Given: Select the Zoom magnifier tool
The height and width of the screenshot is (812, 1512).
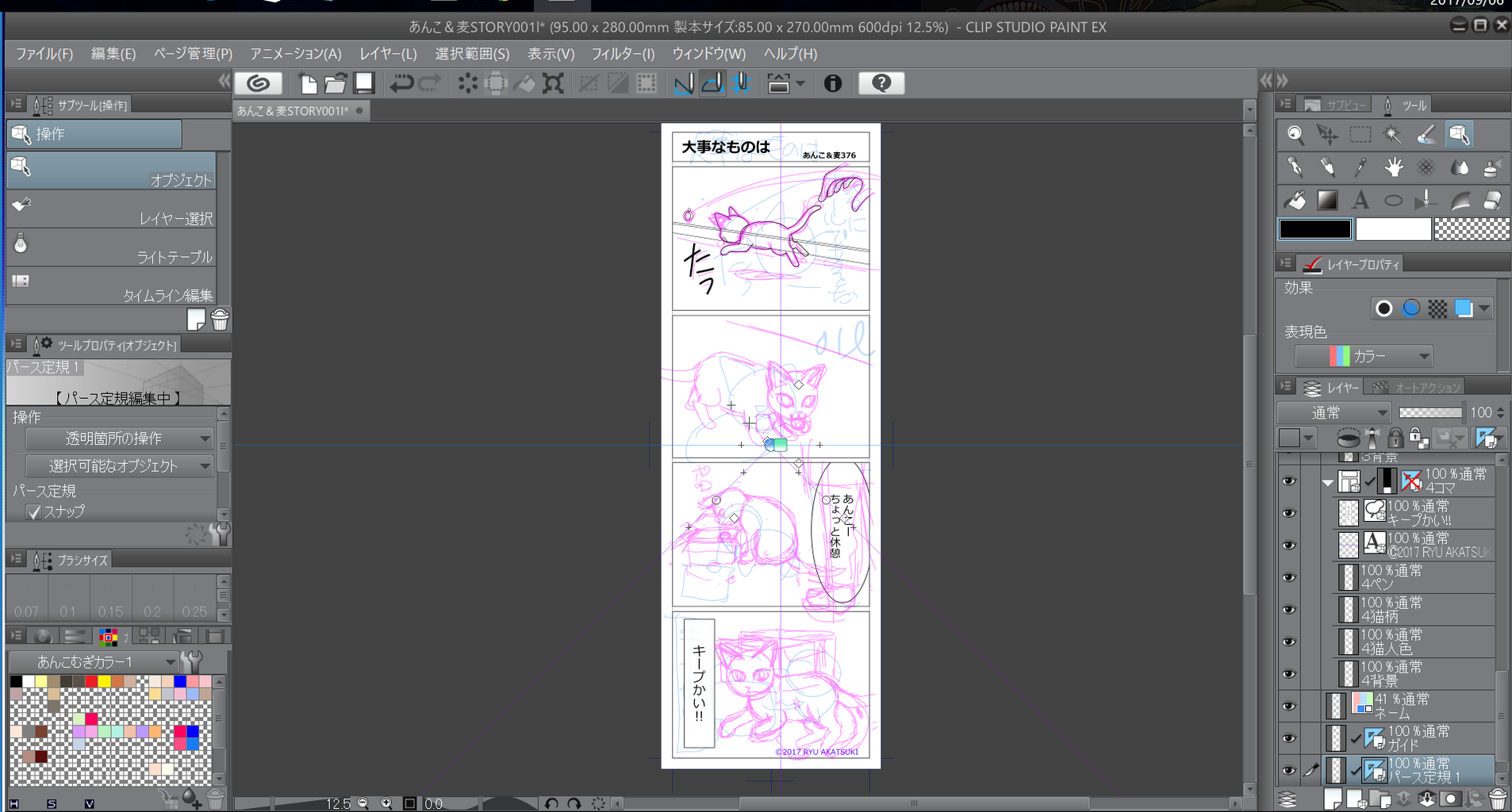Looking at the screenshot, I should pos(1295,135).
